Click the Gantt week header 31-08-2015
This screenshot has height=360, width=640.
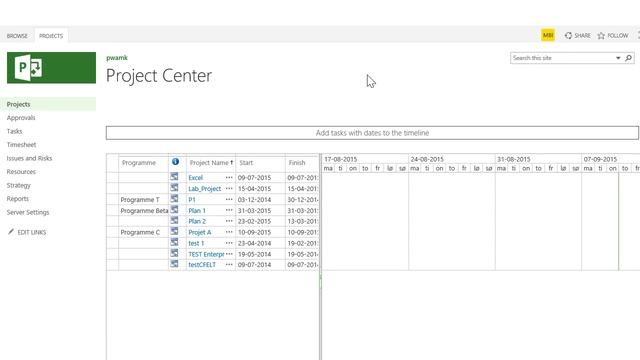point(513,159)
